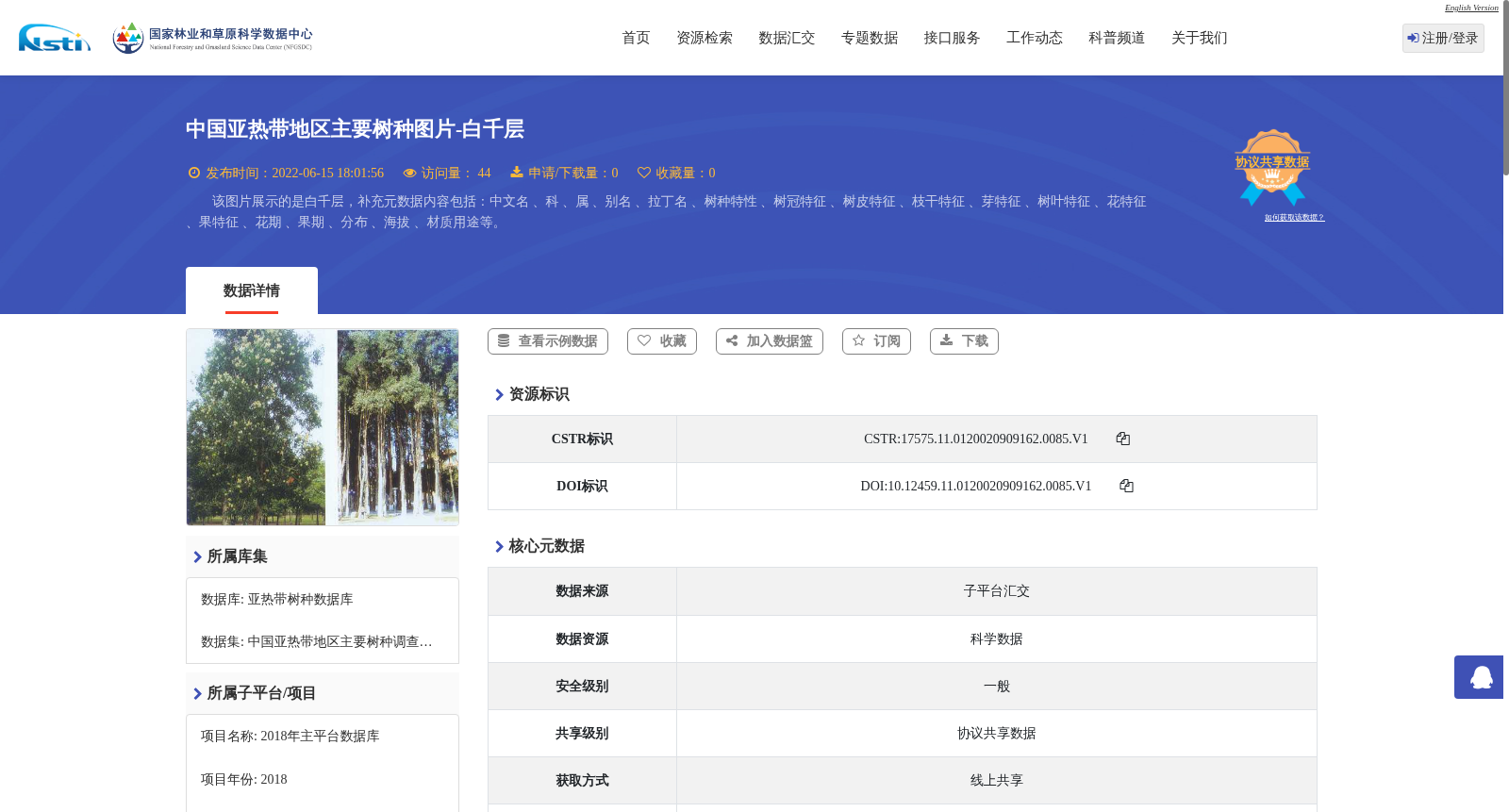
Task: Click the 查看示例数据 button
Action: pos(548,341)
